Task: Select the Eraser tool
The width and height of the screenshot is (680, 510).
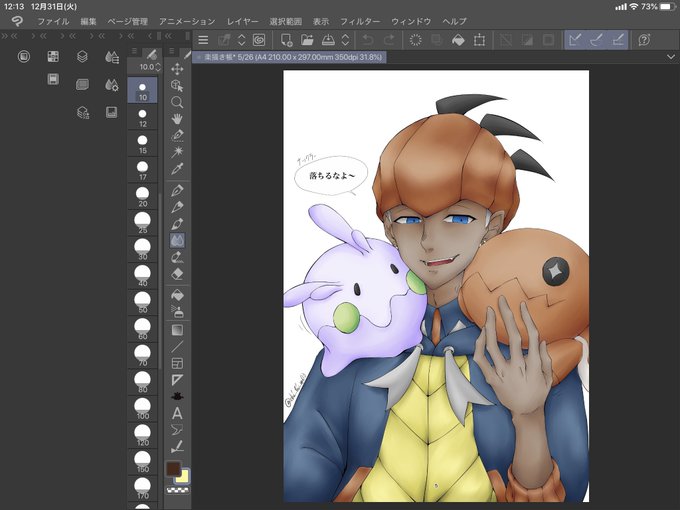Action: [177, 274]
